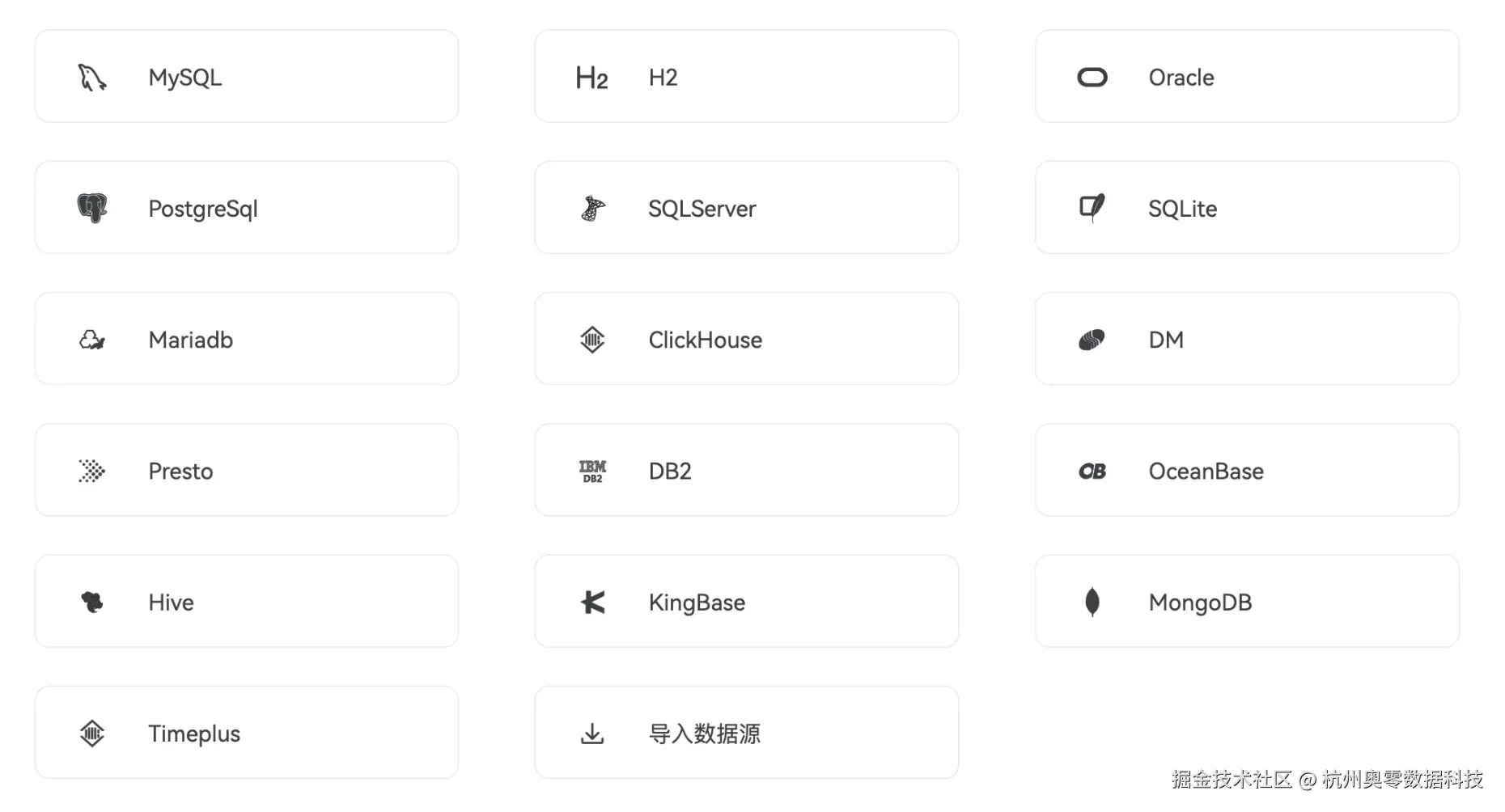Click the Mariadb seal icon

point(92,340)
